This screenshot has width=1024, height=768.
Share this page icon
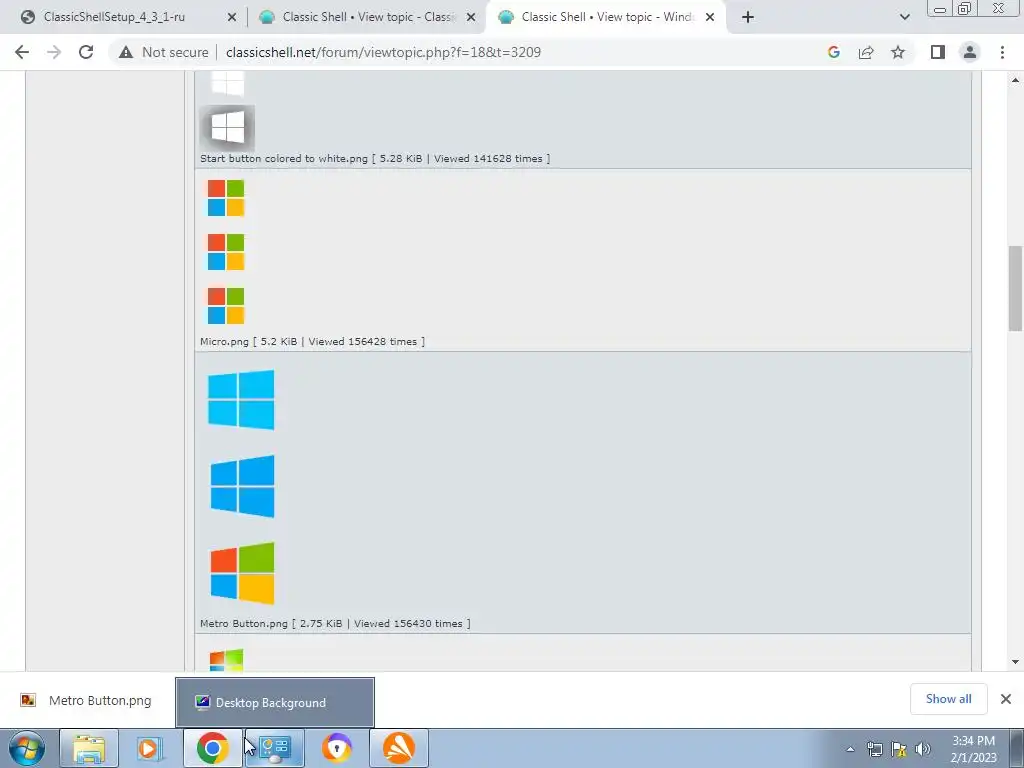(866, 52)
